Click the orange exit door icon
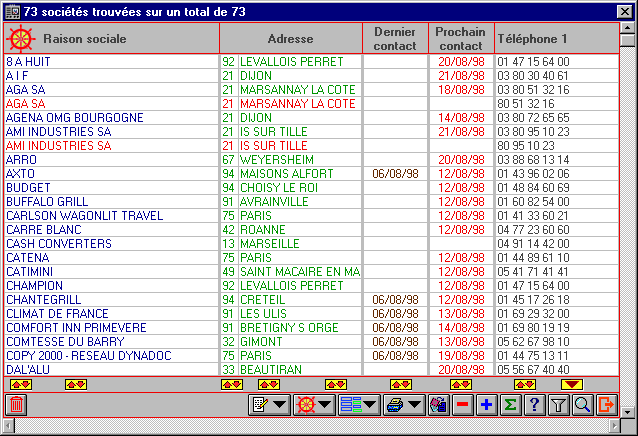Screen dimensions: 638x436 tap(606, 405)
